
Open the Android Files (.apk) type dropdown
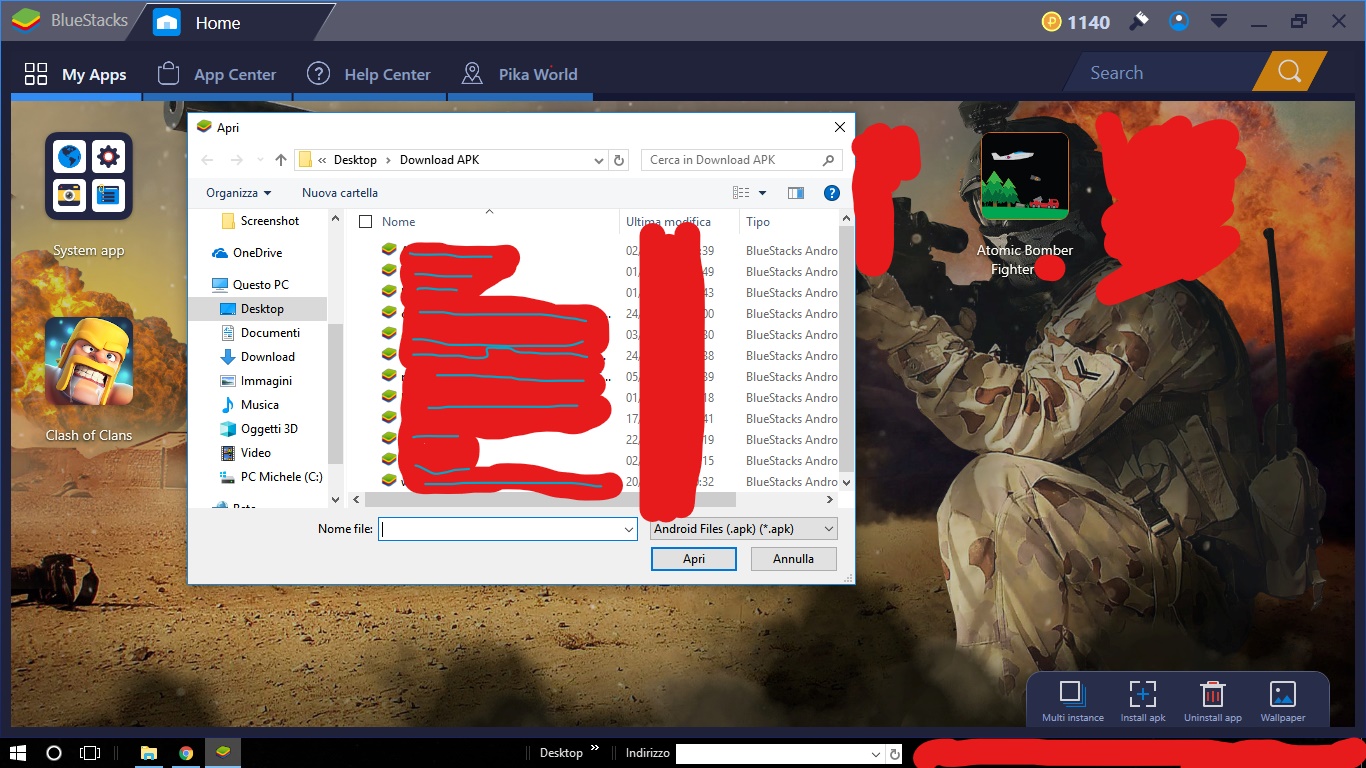744,529
